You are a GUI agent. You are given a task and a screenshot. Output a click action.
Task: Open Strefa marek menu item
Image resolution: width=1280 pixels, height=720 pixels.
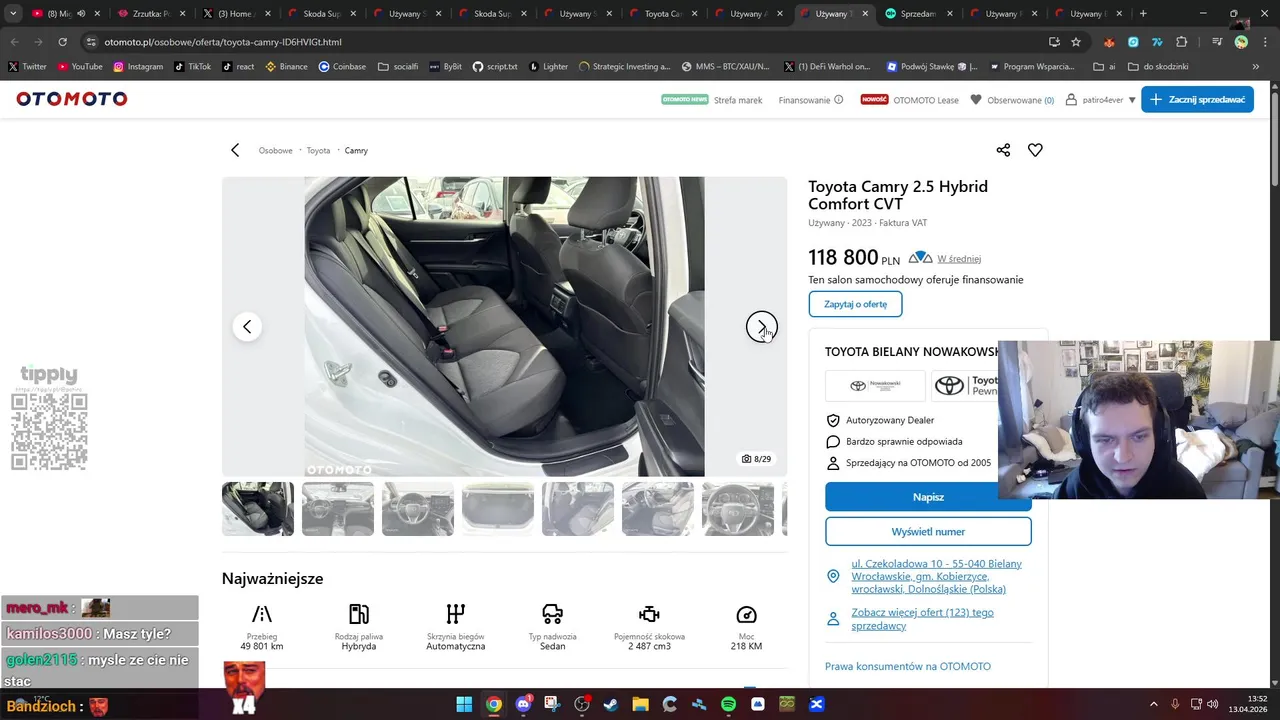pos(738,100)
